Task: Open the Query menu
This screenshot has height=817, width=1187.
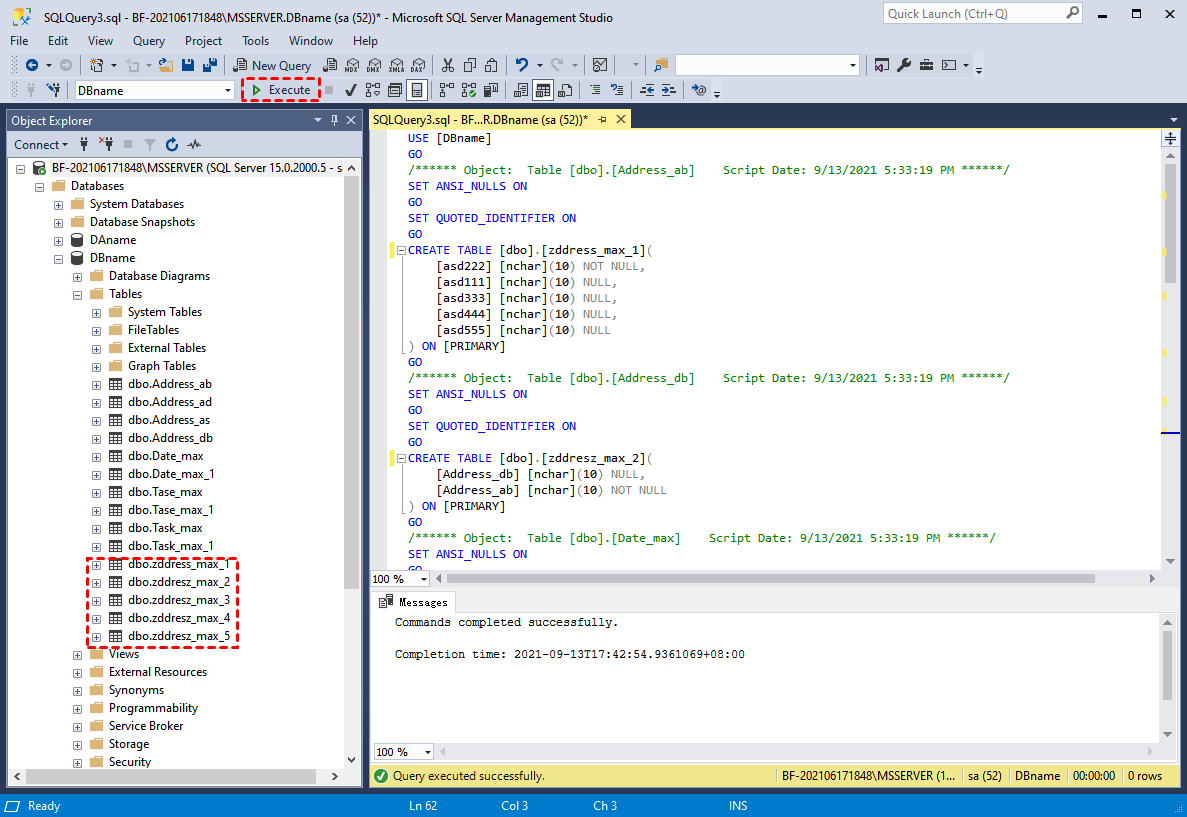Action: tap(148, 41)
